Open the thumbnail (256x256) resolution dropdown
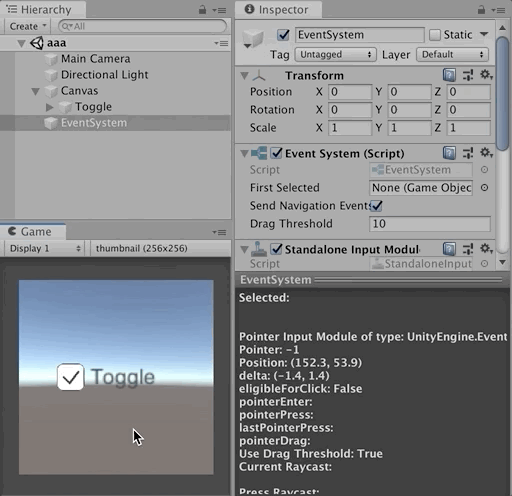This screenshot has height=496, width=512. [160, 249]
